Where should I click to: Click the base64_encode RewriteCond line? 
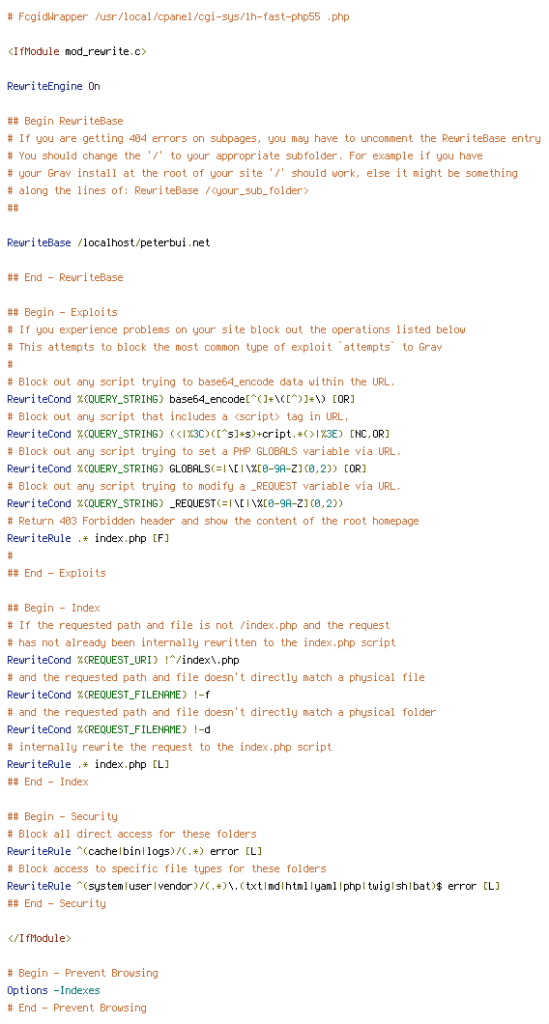[181, 399]
